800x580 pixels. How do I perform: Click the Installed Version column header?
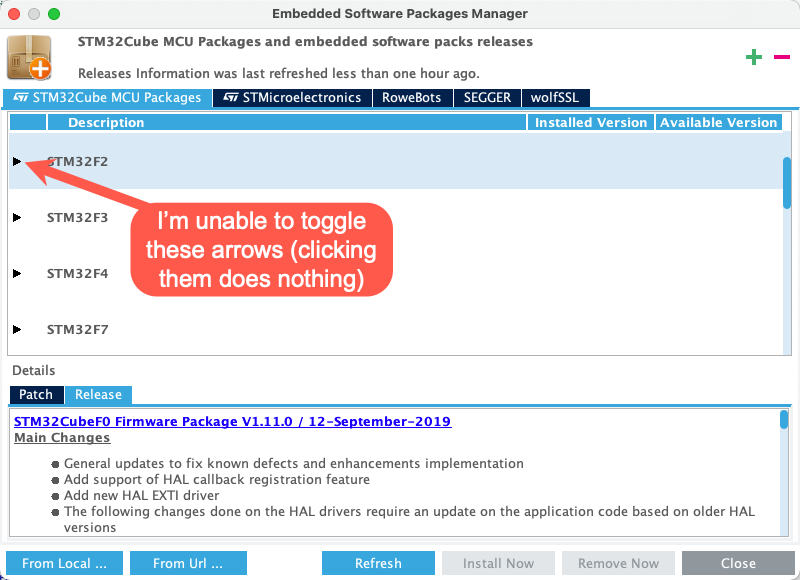(x=591, y=122)
